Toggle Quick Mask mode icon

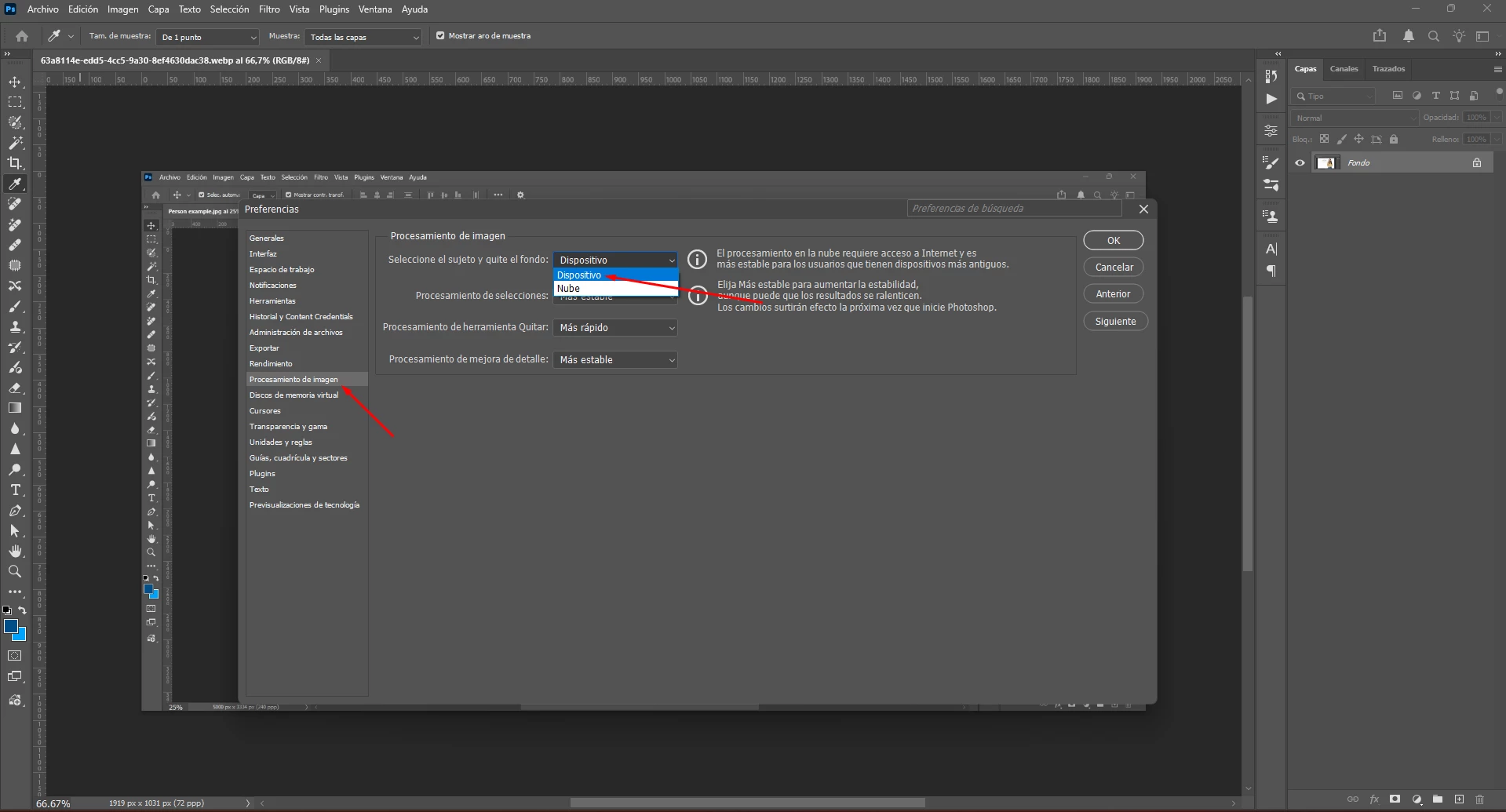tap(15, 656)
